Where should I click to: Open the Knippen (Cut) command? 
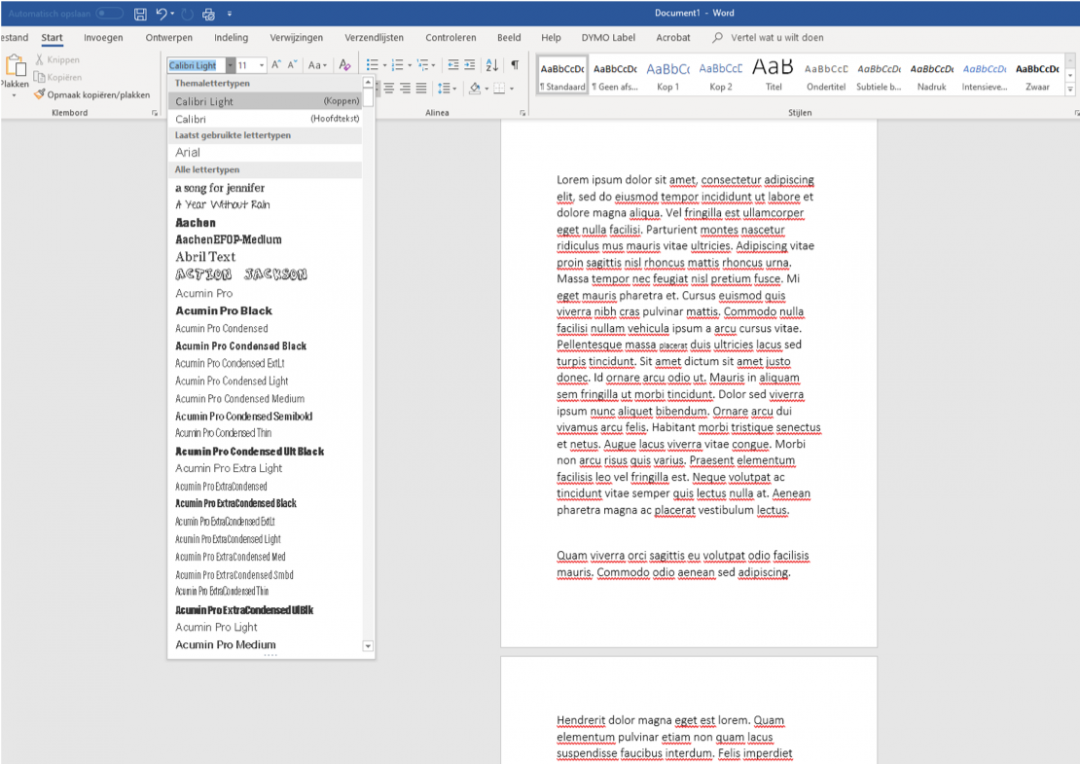pos(60,60)
